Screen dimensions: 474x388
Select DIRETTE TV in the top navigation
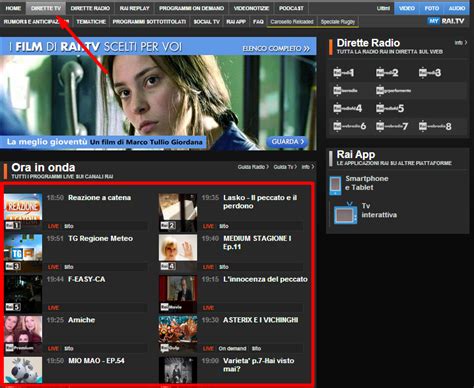[x=46, y=8]
